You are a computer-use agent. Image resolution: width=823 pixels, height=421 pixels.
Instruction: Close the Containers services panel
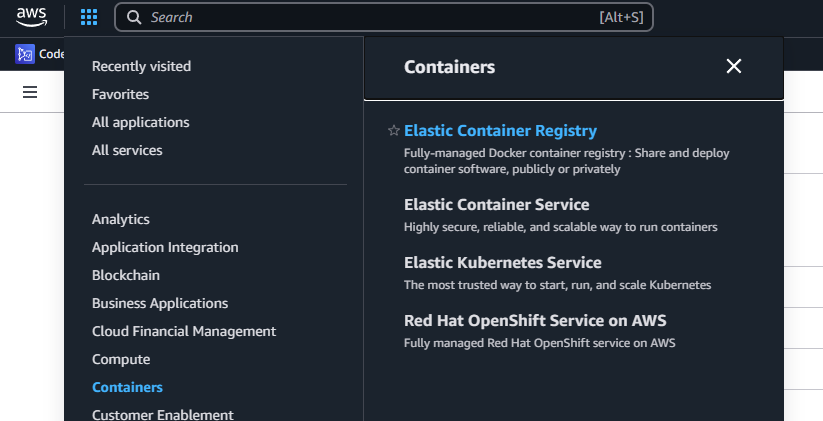click(x=733, y=66)
